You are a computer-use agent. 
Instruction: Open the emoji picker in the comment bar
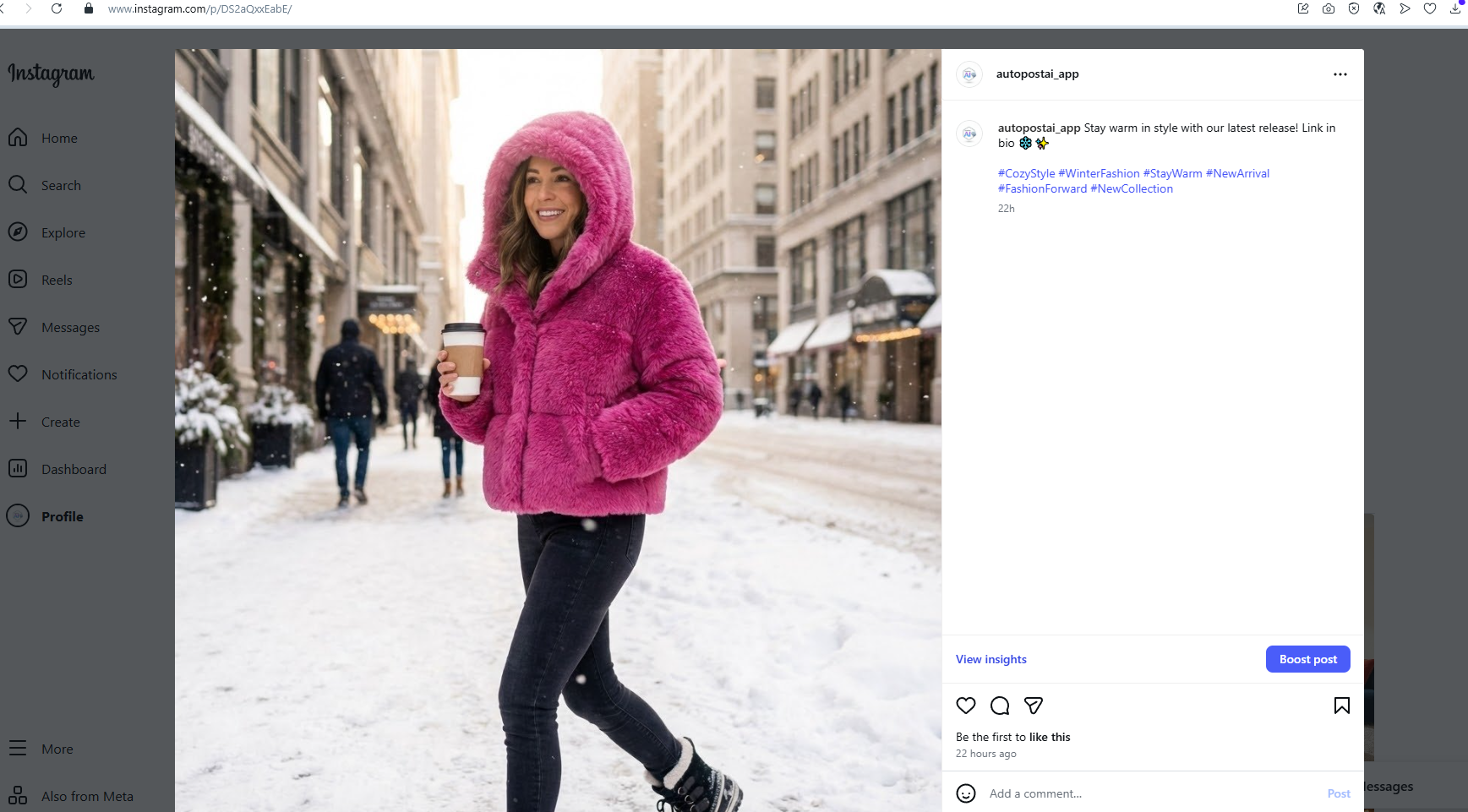(x=966, y=793)
